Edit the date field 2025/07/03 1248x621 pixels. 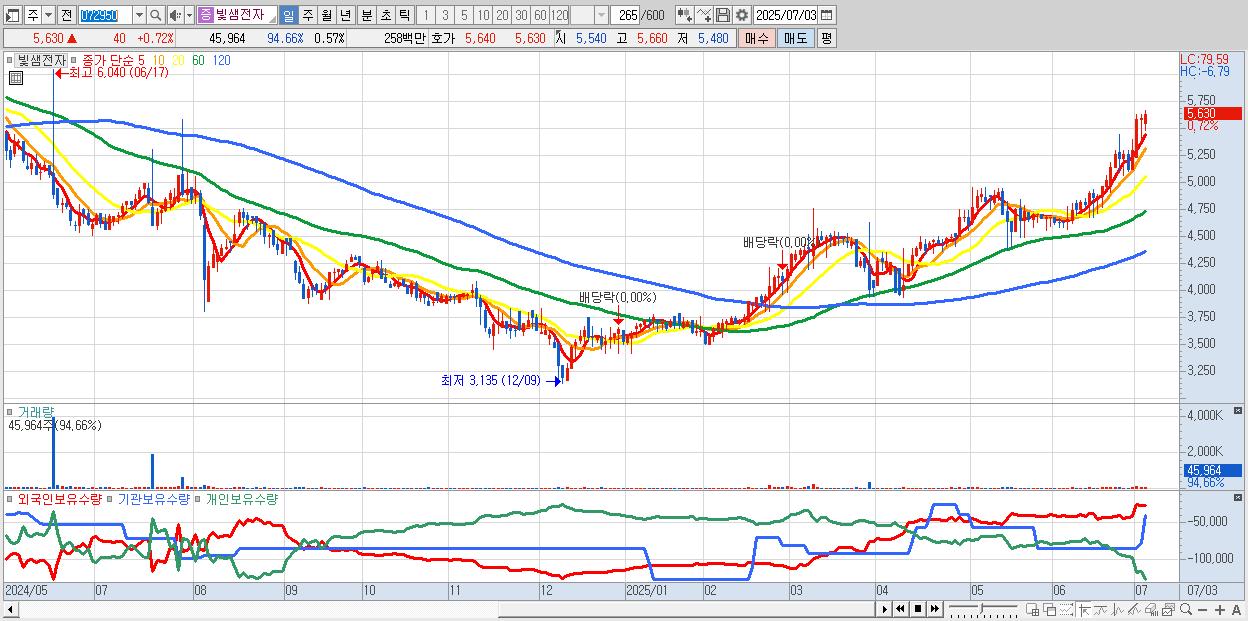(786, 15)
